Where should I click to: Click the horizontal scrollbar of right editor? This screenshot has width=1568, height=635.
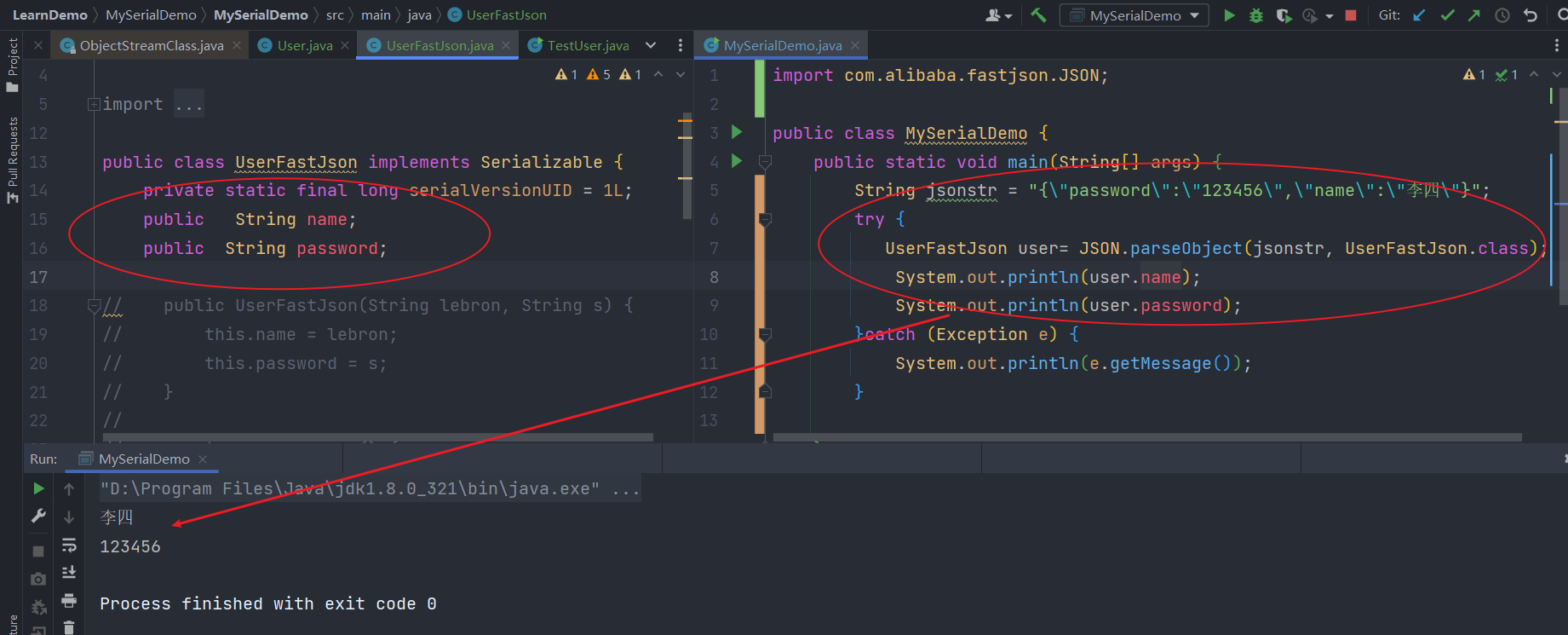(x=1147, y=437)
